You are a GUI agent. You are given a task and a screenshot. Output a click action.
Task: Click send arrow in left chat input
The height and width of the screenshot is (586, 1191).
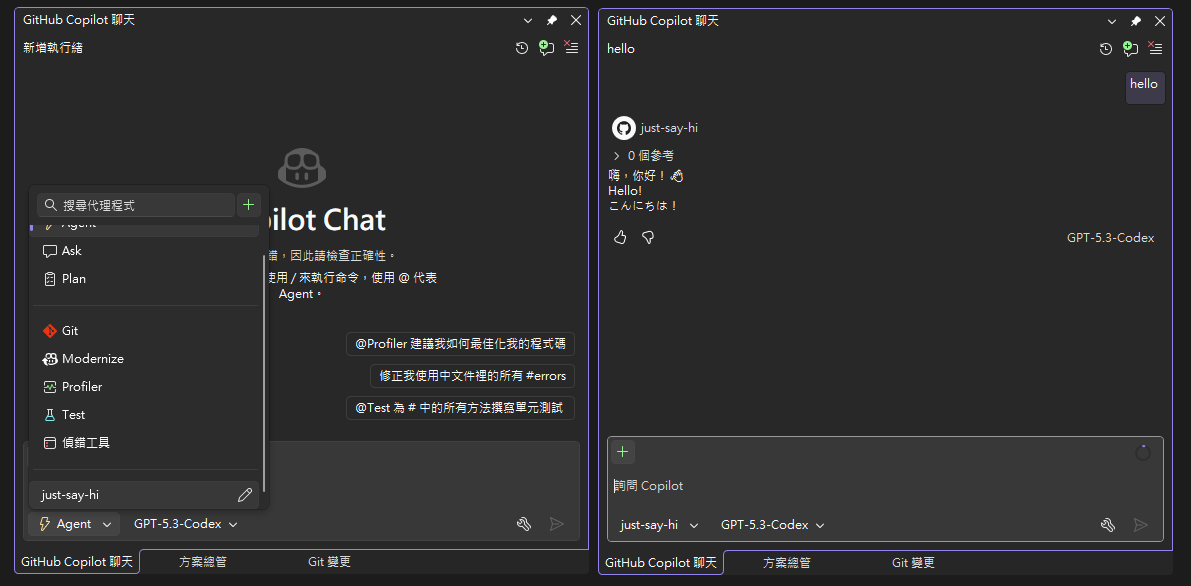557,524
